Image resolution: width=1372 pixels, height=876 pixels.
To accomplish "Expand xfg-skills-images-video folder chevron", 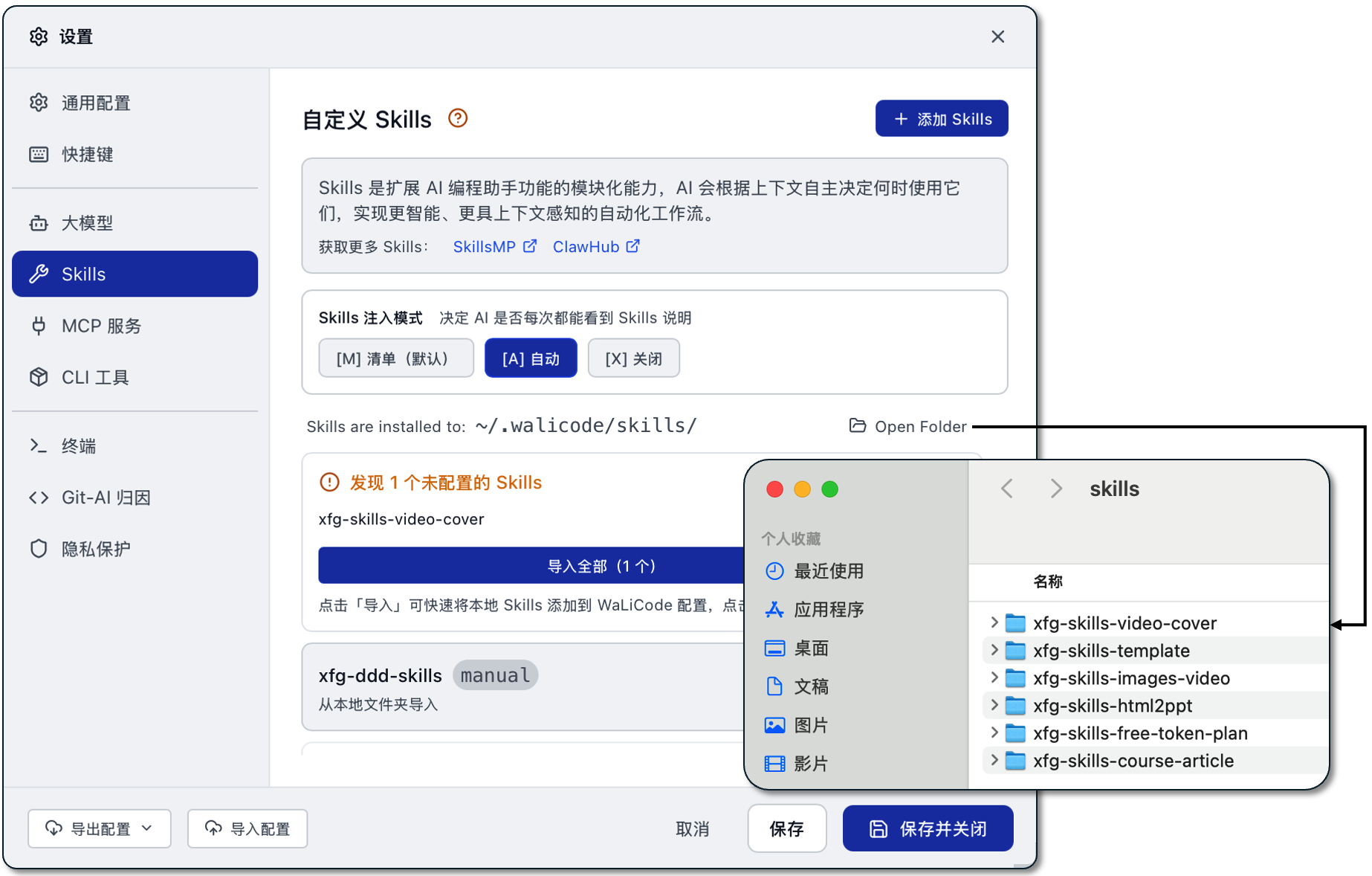I will [994, 677].
